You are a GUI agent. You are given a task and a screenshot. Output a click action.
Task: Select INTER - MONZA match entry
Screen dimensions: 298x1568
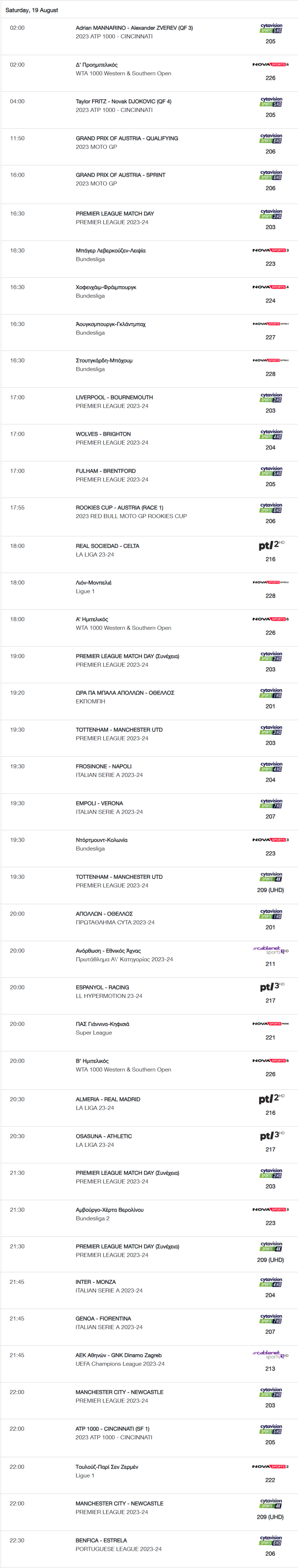click(96, 1282)
